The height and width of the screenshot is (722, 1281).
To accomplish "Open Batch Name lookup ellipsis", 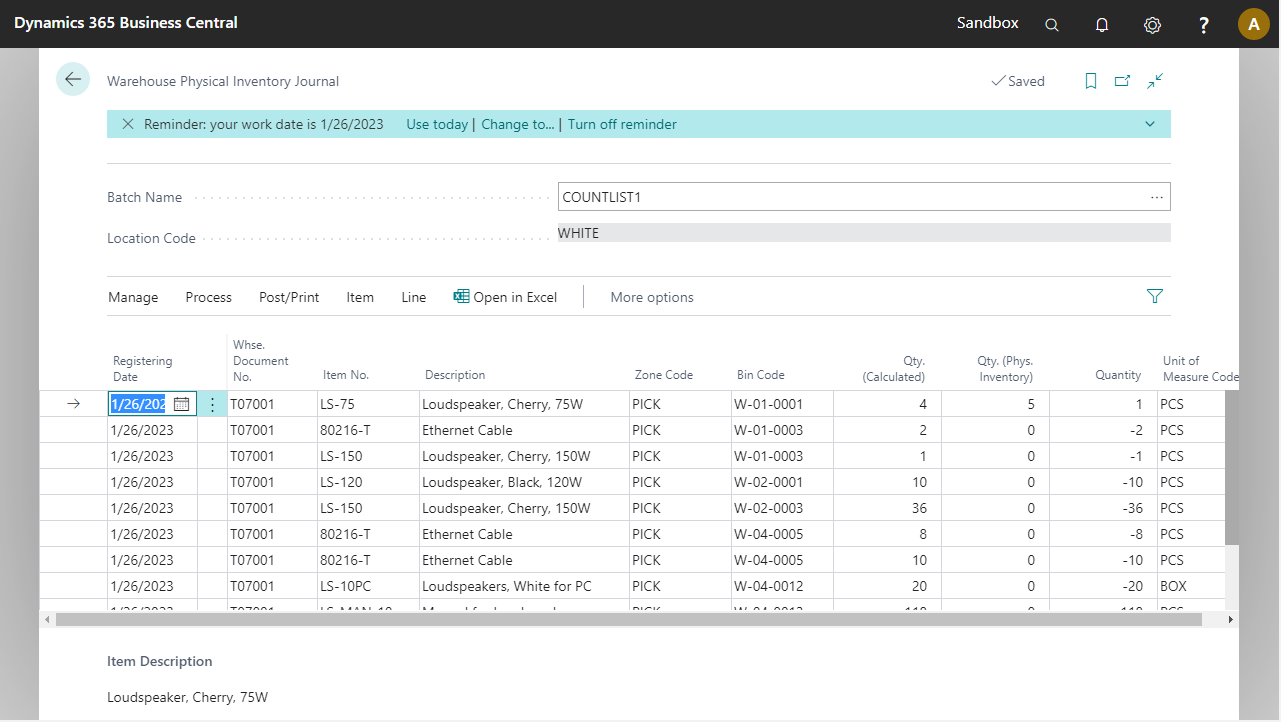I will 1157,197.
